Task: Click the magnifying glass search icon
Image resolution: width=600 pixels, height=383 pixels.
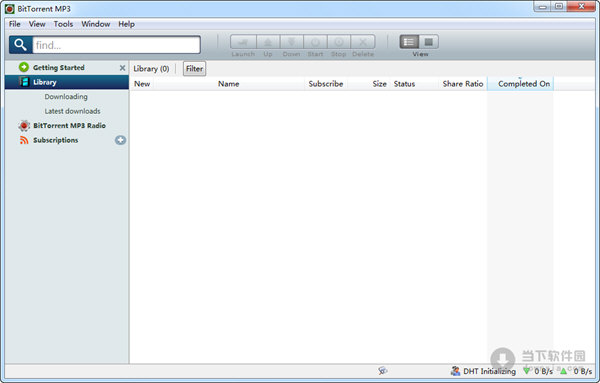Action: point(20,45)
